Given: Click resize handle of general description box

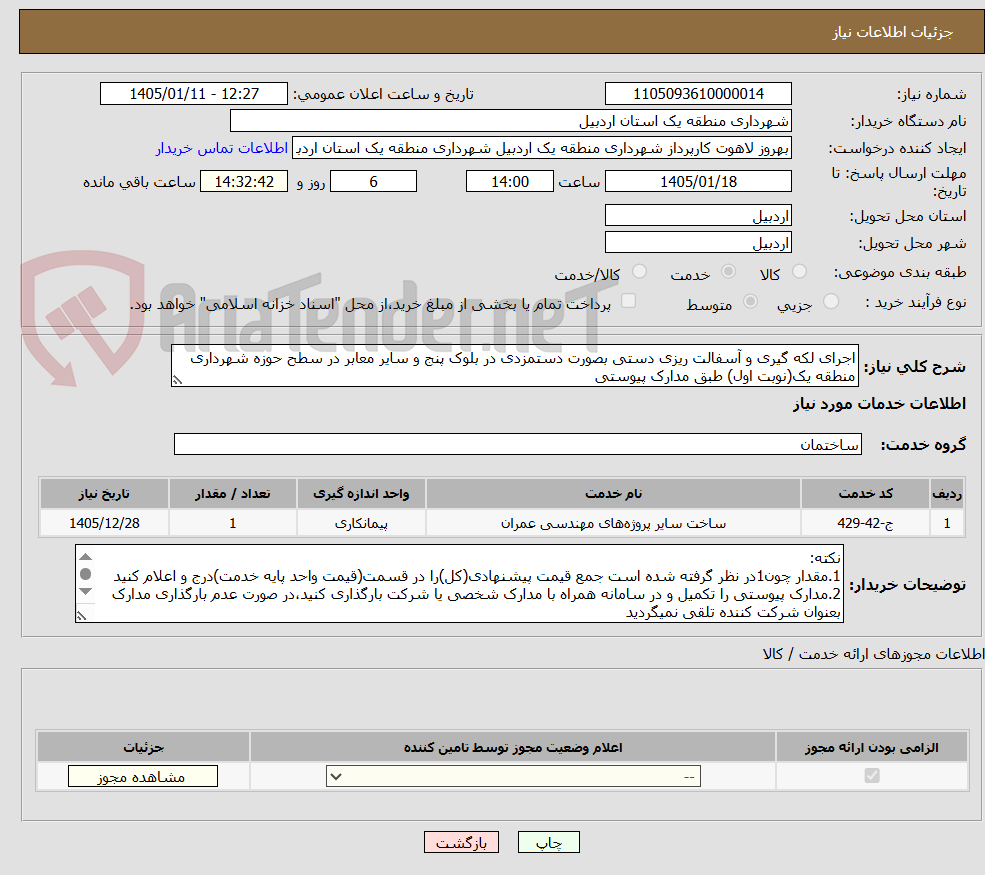Looking at the screenshot, I should tap(177, 380).
